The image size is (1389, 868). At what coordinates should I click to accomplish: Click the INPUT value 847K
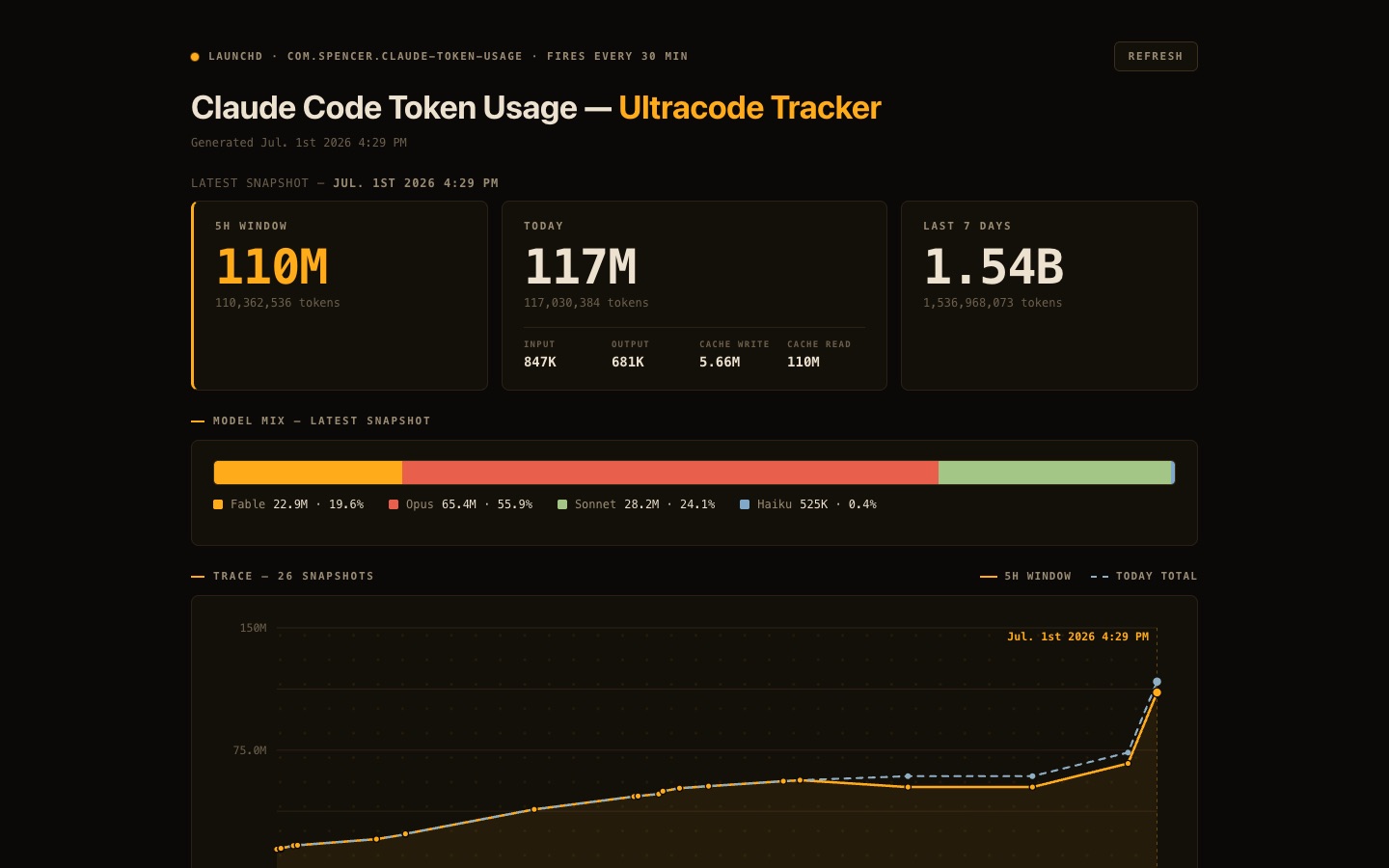tap(540, 362)
